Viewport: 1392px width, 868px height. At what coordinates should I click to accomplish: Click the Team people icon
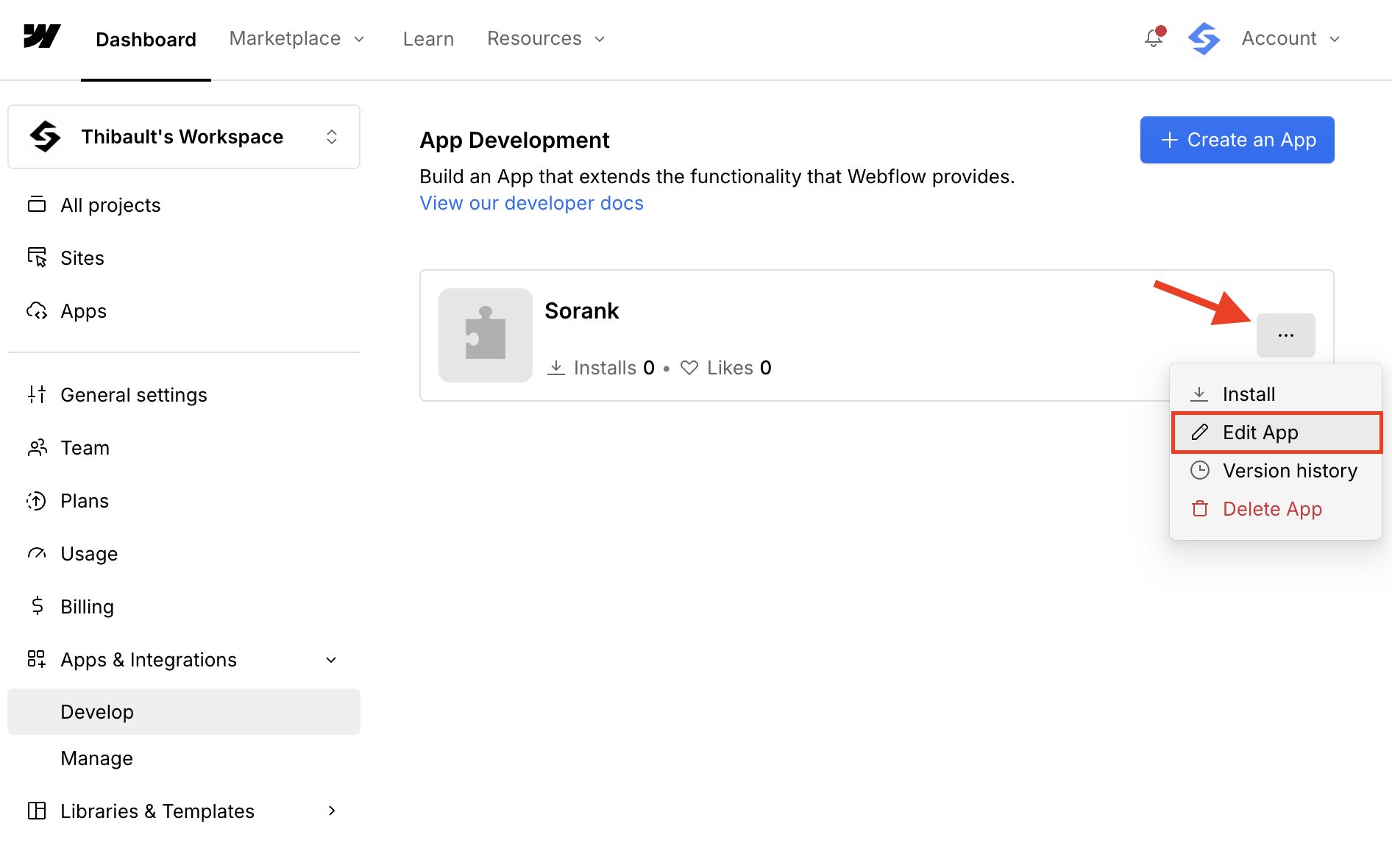(x=37, y=447)
